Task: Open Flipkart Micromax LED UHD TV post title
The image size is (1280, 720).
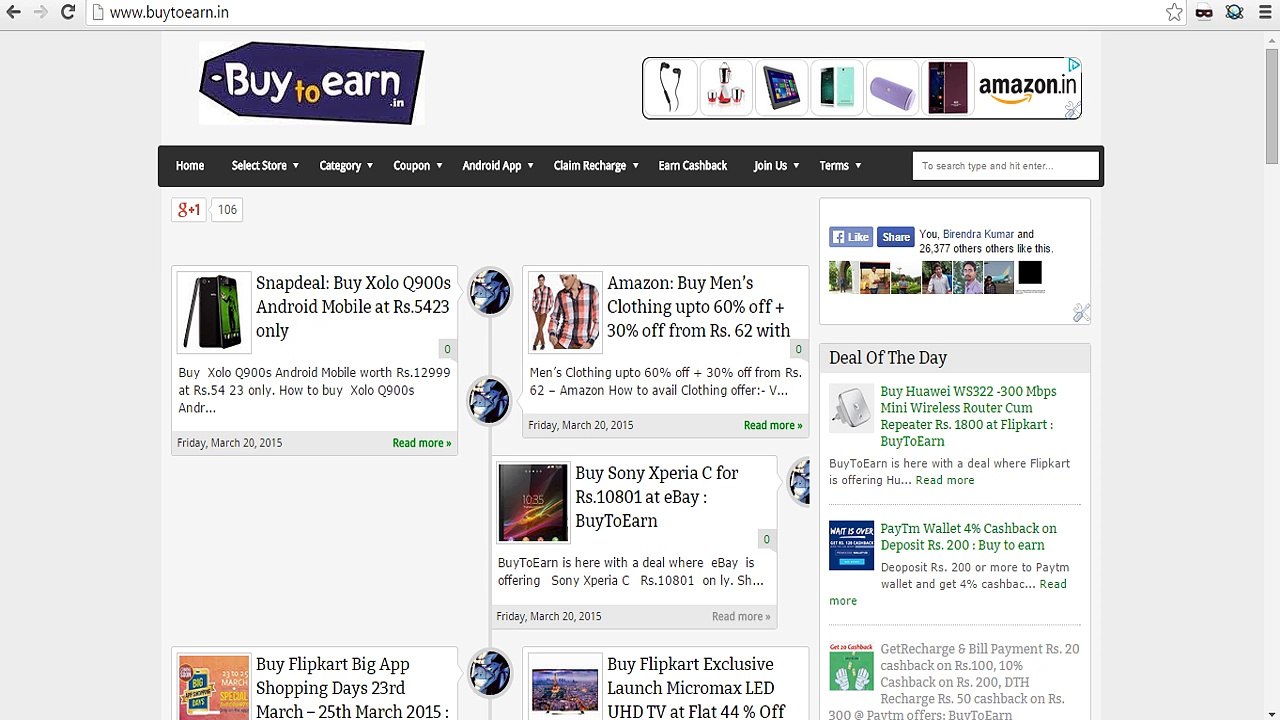Action: coord(696,688)
